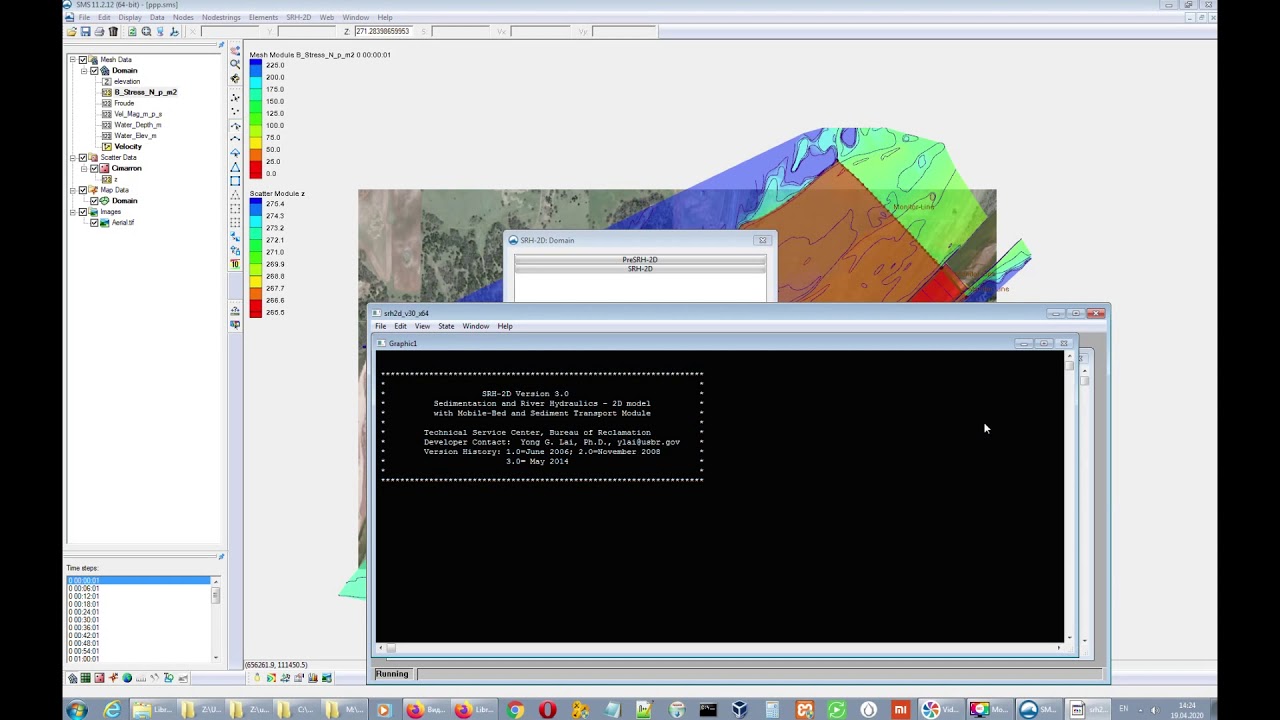Open the Elements menu
The image size is (1280, 720).
(263, 17)
